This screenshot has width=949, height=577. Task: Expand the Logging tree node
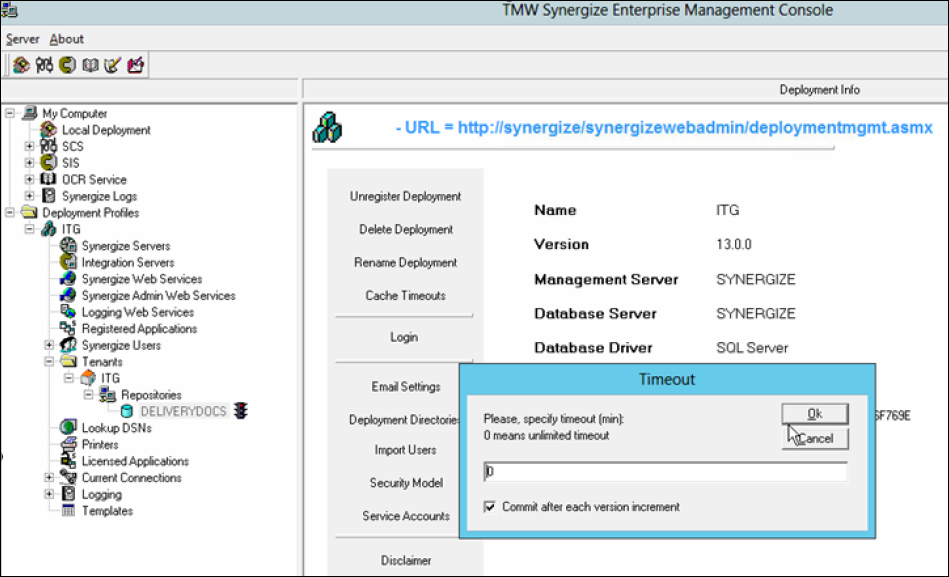click(49, 494)
